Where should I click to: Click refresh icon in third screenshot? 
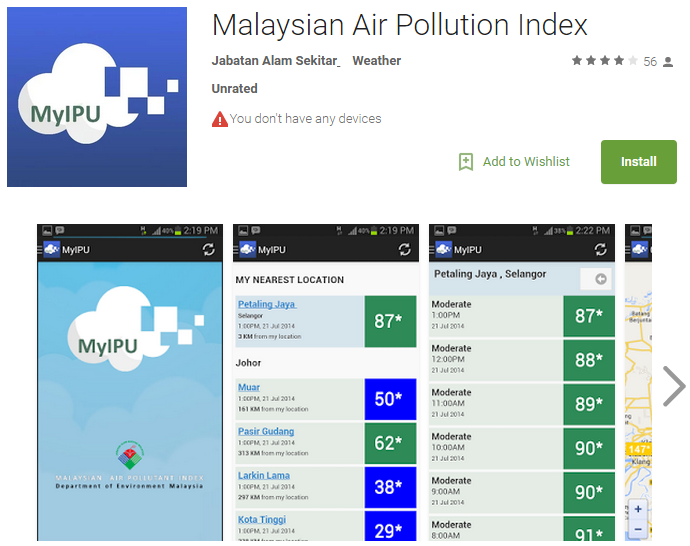(x=600, y=249)
